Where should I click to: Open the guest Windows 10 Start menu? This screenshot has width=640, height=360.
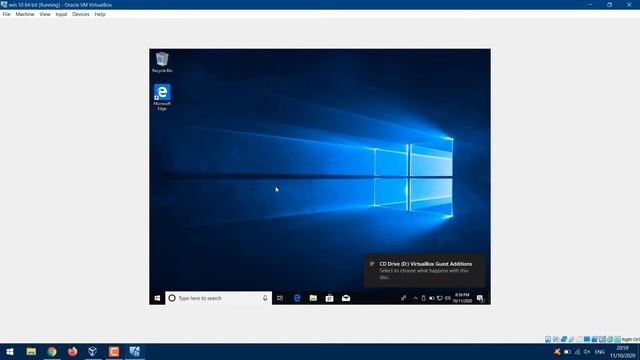pyautogui.click(x=157, y=298)
